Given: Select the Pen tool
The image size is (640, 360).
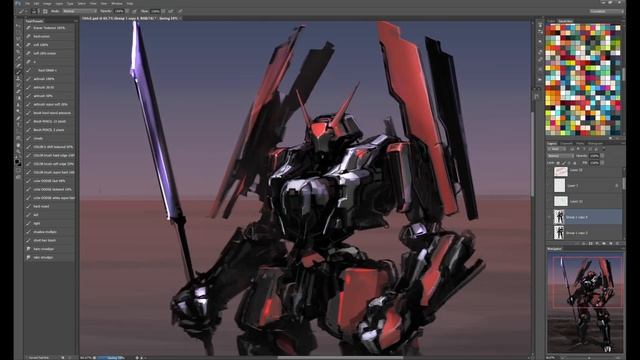Looking at the screenshot, I should coord(18,118).
